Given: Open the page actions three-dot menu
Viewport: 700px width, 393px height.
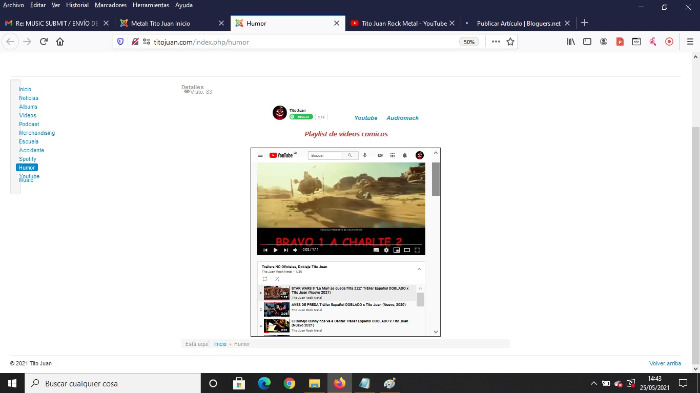Looking at the screenshot, I should tap(496, 42).
